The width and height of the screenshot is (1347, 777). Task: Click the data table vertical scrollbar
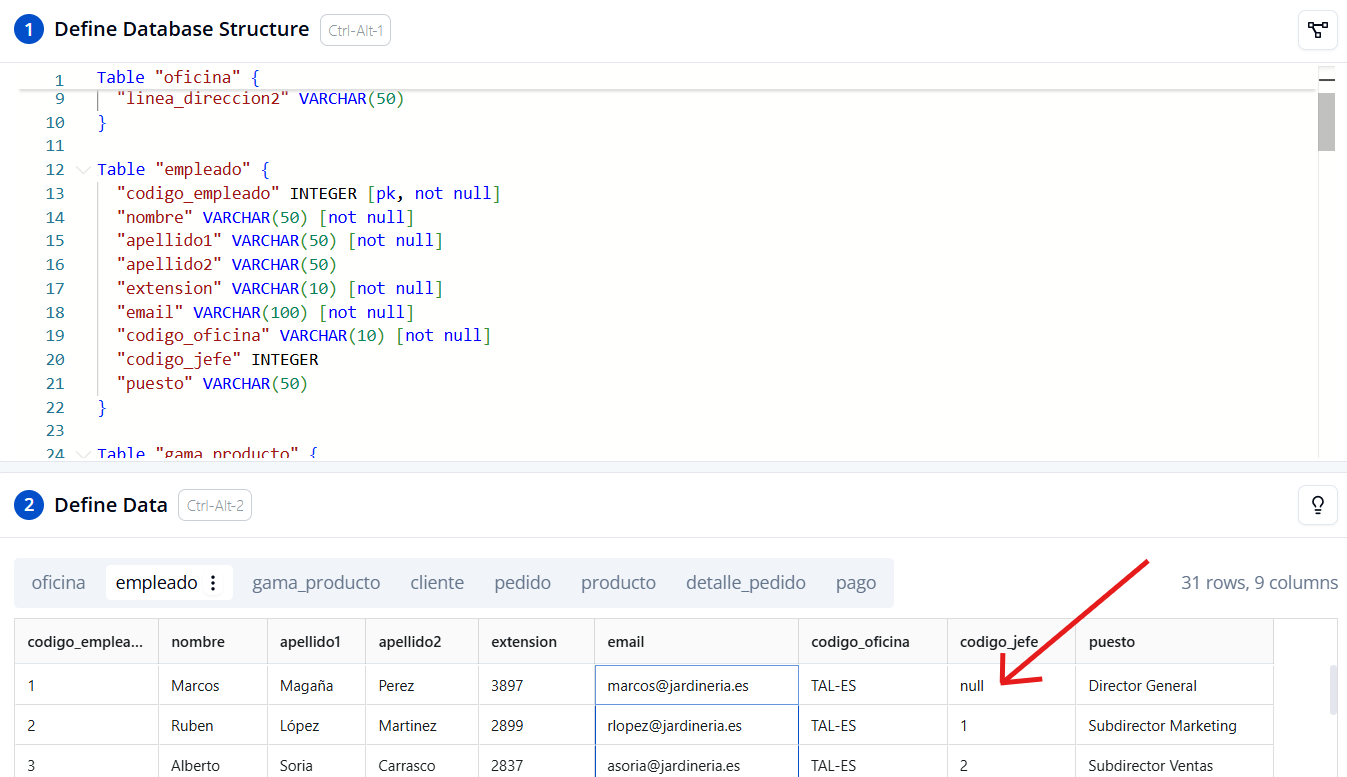click(x=1332, y=690)
